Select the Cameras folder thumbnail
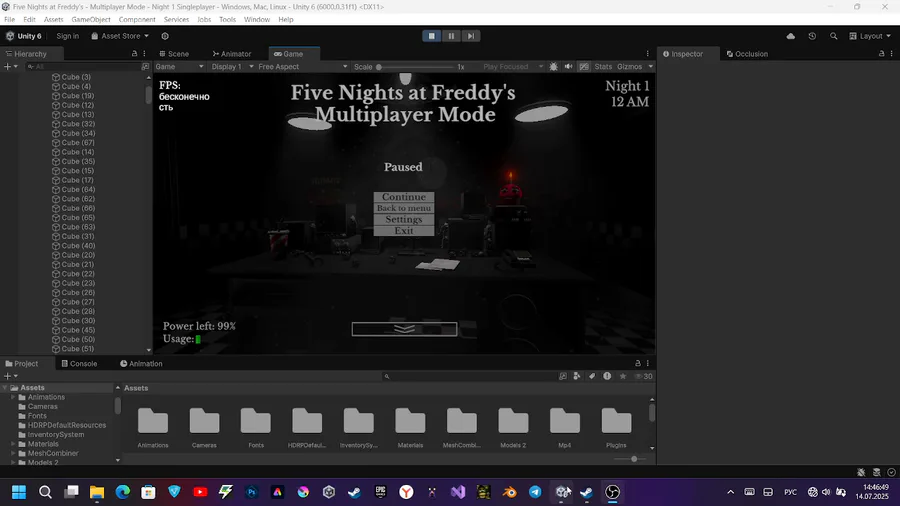This screenshot has height=506, width=900. [x=204, y=427]
